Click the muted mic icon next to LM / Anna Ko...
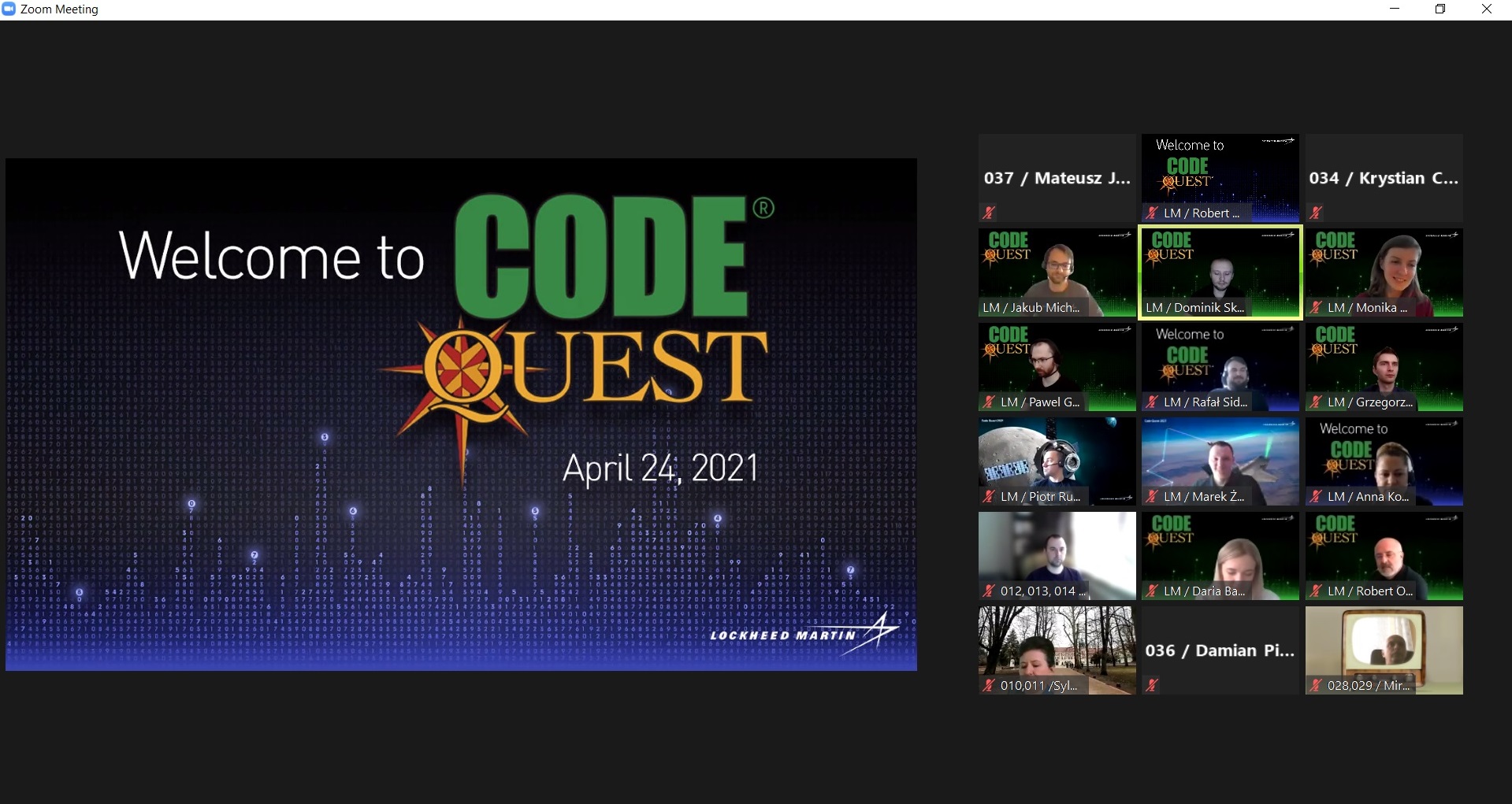Screen dimensions: 1512x804 pos(1316,496)
